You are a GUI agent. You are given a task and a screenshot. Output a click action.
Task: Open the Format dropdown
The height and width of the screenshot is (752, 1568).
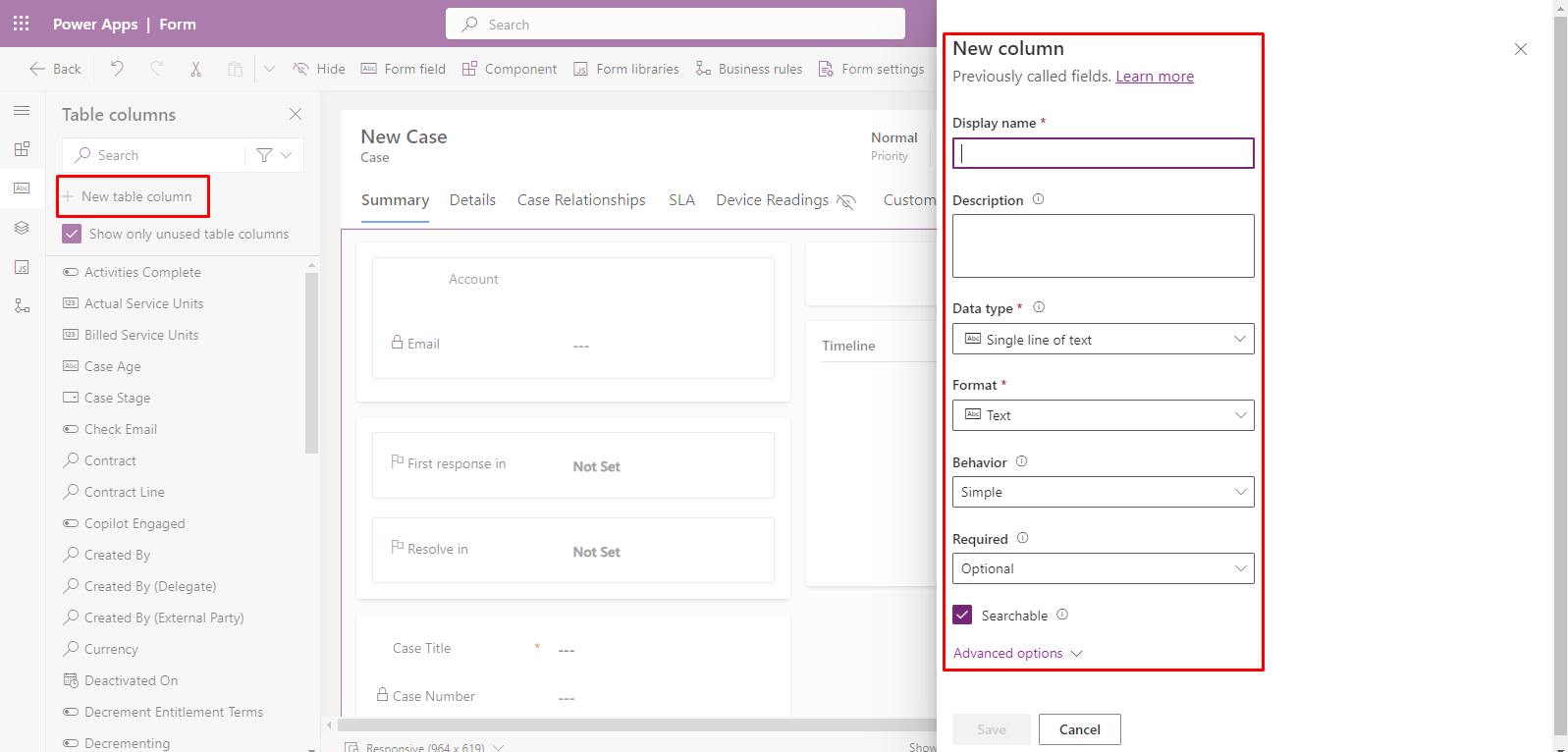coord(1103,415)
